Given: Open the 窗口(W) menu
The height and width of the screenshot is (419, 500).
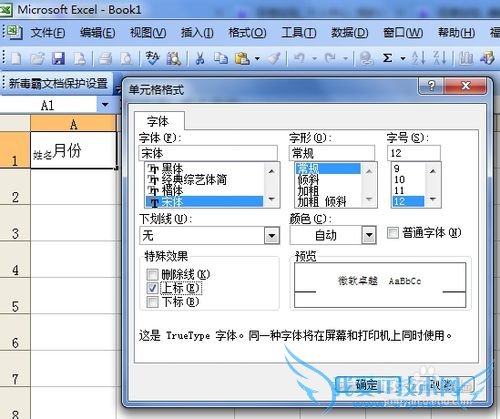Looking at the screenshot, I should click(x=403, y=32).
